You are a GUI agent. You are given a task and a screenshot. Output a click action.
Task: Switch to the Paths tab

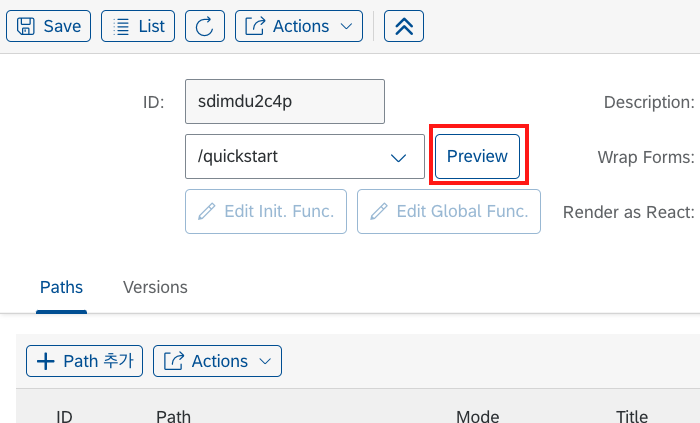click(x=62, y=287)
